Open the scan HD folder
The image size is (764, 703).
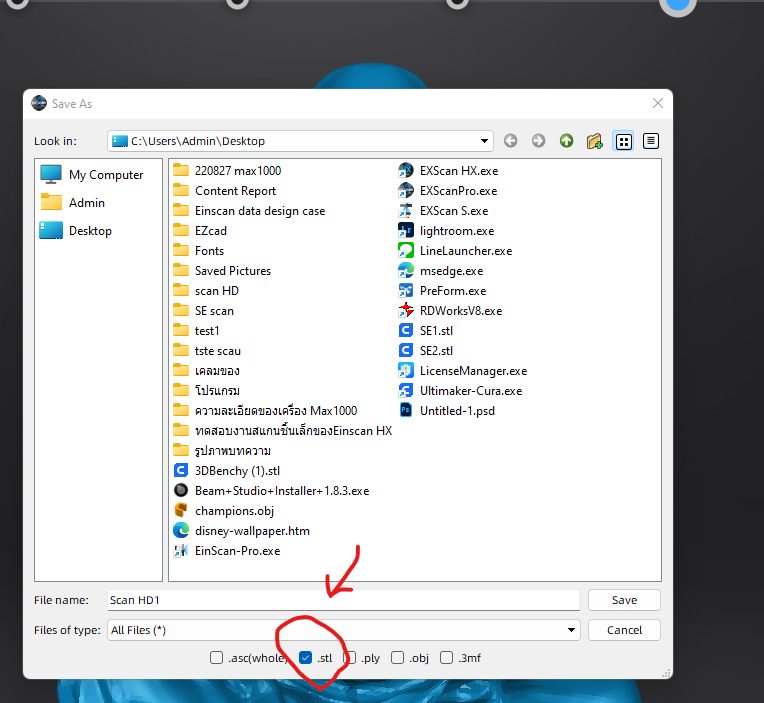[206, 290]
